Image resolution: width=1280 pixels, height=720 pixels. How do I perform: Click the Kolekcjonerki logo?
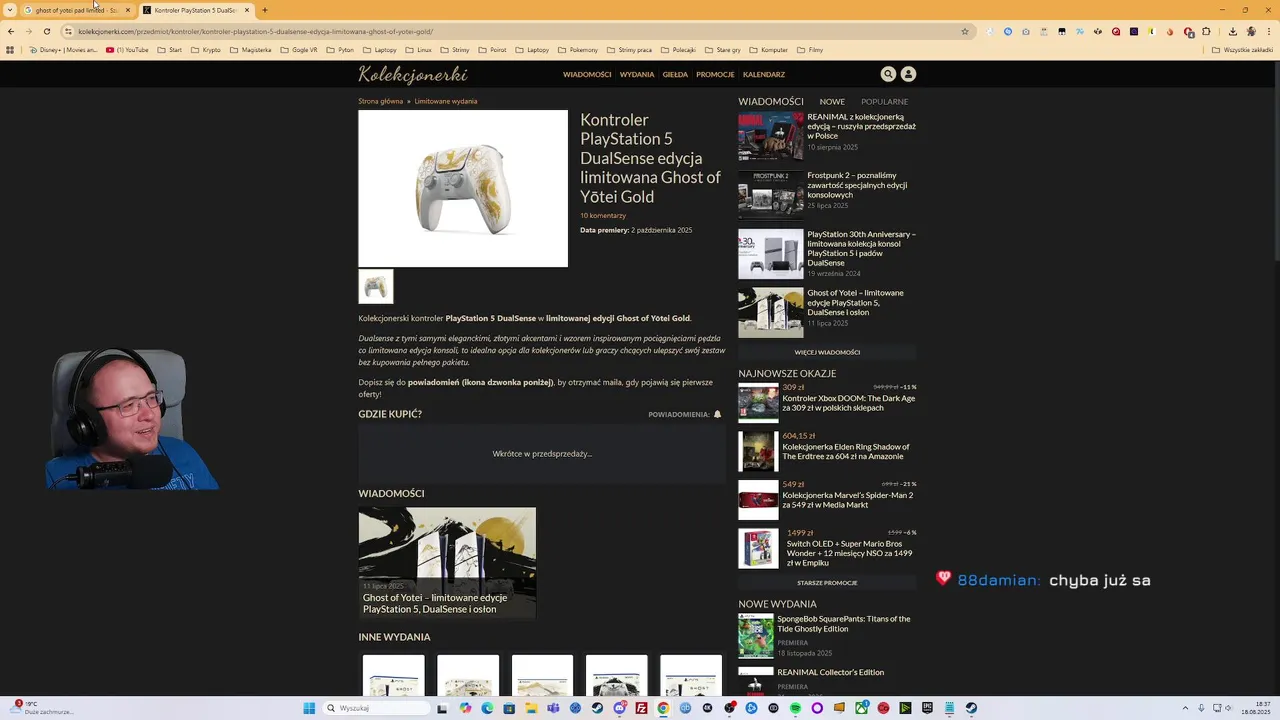click(x=413, y=75)
